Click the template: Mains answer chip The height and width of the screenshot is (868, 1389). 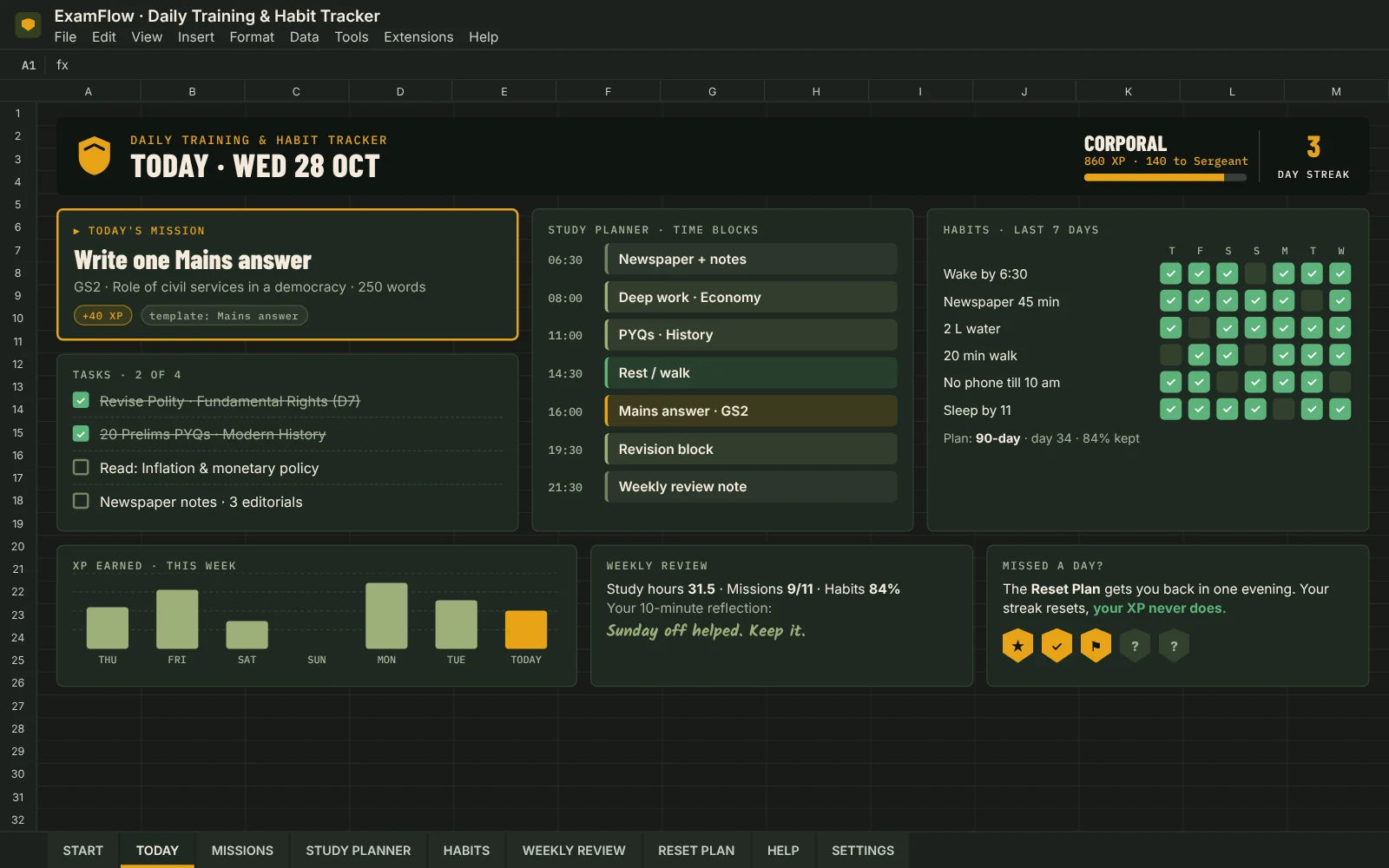224,316
